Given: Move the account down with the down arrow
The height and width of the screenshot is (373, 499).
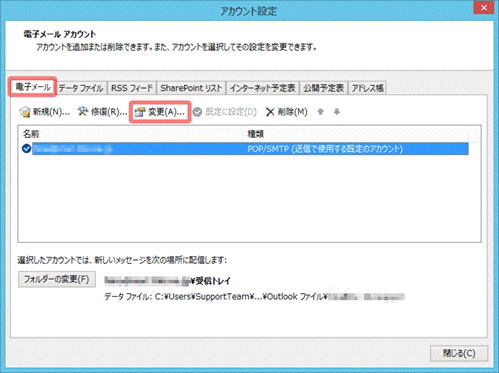Looking at the screenshot, I should click(337, 112).
